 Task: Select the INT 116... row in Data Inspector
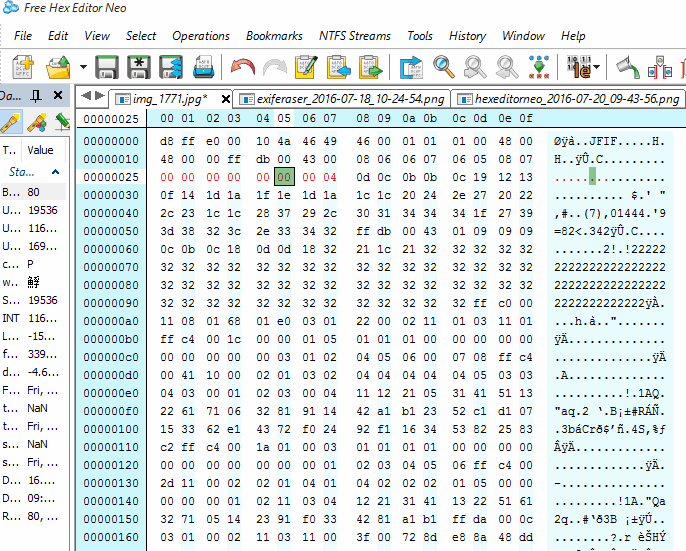pos(33,318)
